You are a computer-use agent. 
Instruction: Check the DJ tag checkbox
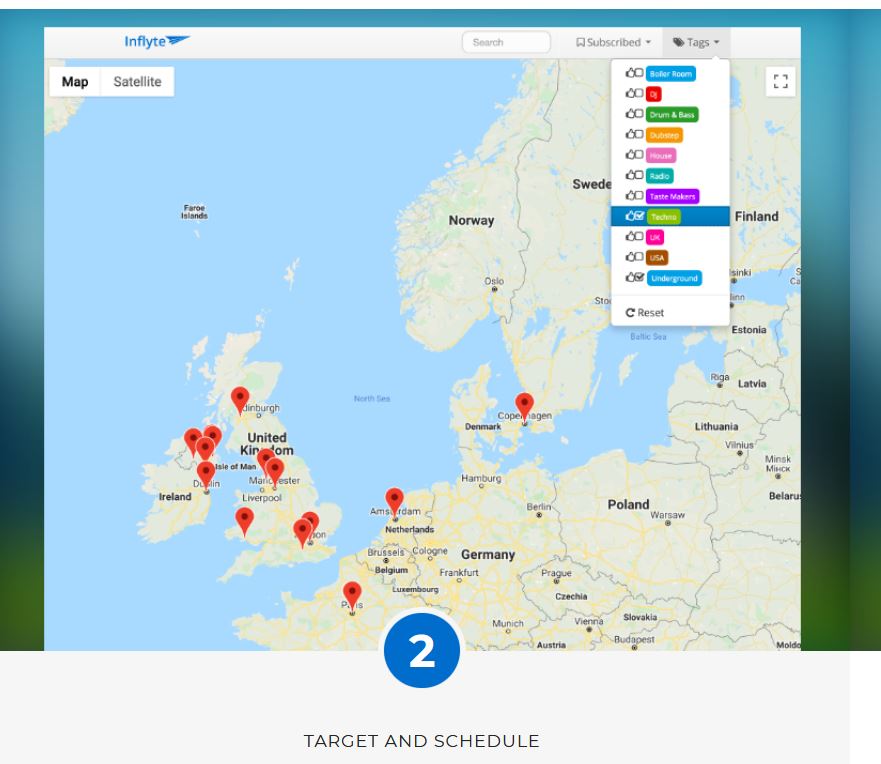point(639,93)
